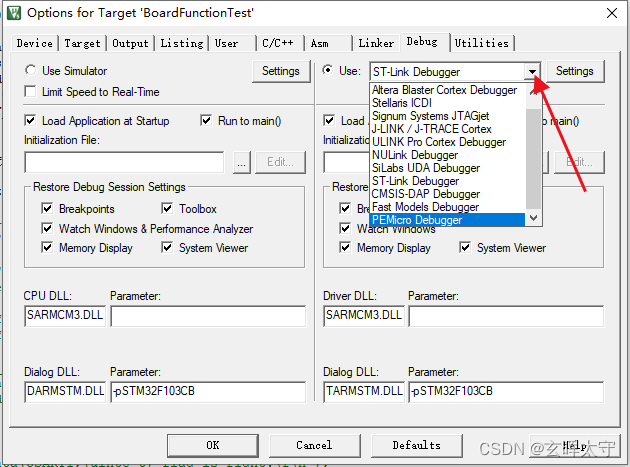Click simulator Dialog DLL parameter -pSTM32F103CB
The height and width of the screenshot is (467, 630).
(x=208, y=391)
